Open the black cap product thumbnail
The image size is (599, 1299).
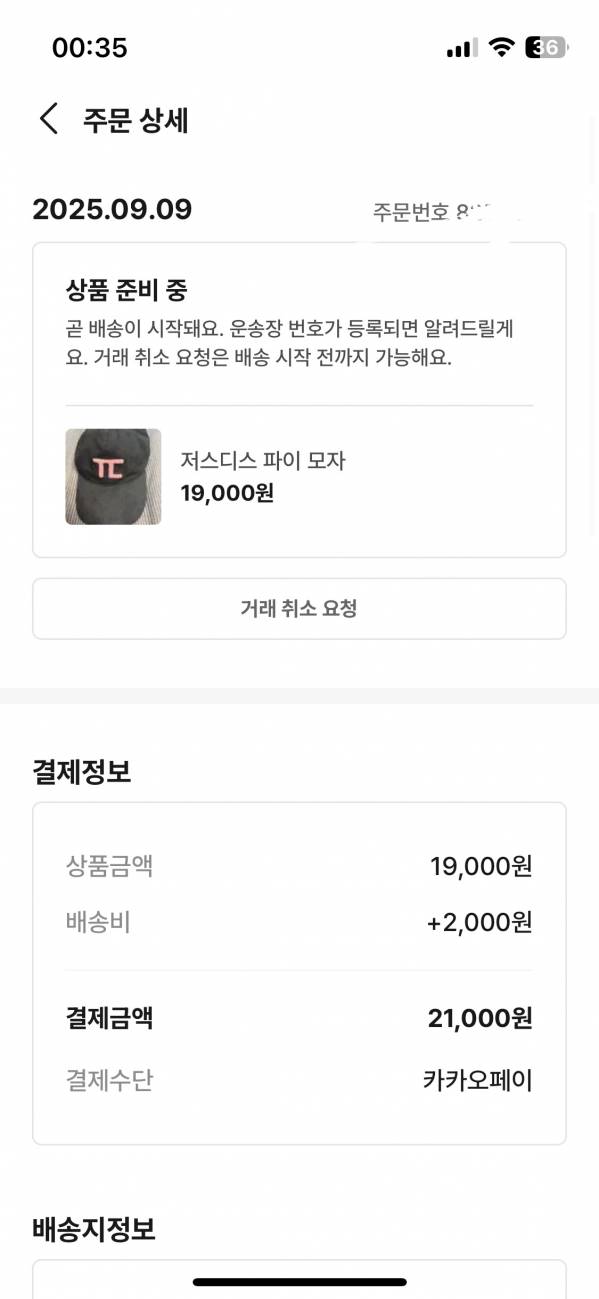[x=113, y=477]
